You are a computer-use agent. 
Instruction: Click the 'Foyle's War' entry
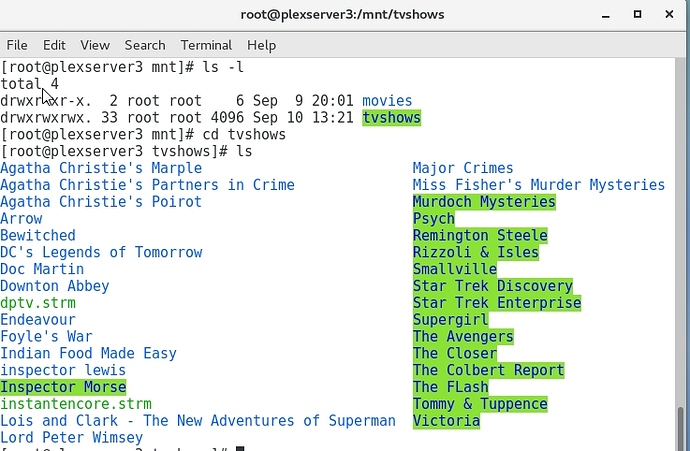(46, 337)
